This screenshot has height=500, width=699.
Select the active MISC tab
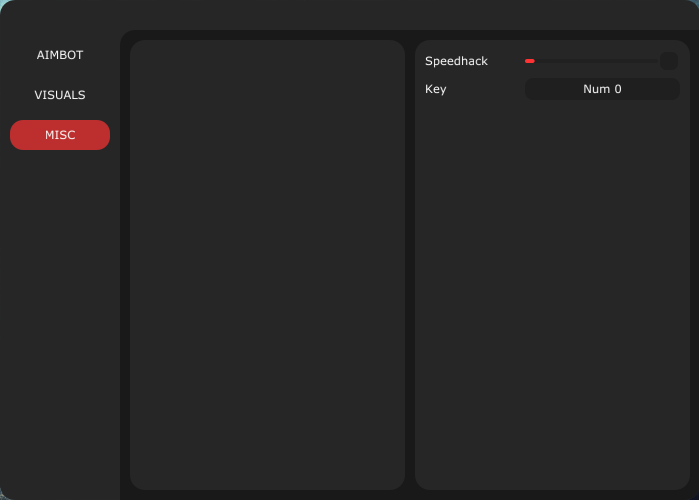[60, 135]
